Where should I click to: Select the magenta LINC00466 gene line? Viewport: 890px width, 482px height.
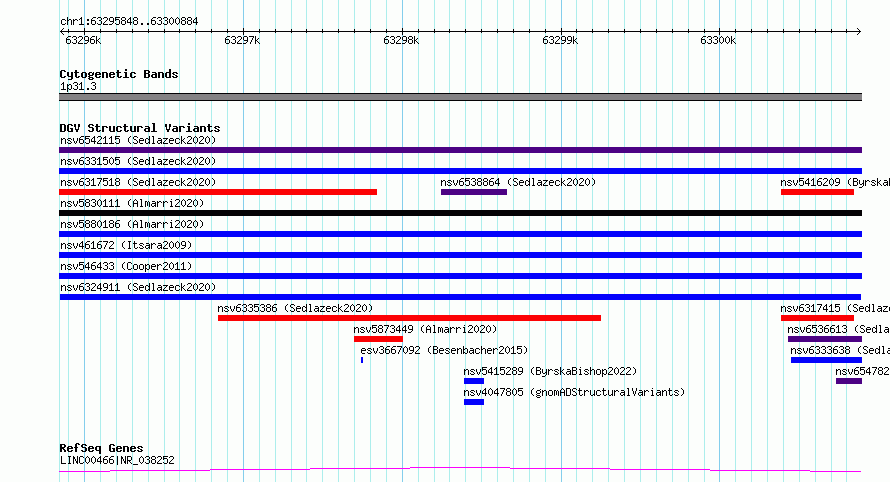(460, 470)
